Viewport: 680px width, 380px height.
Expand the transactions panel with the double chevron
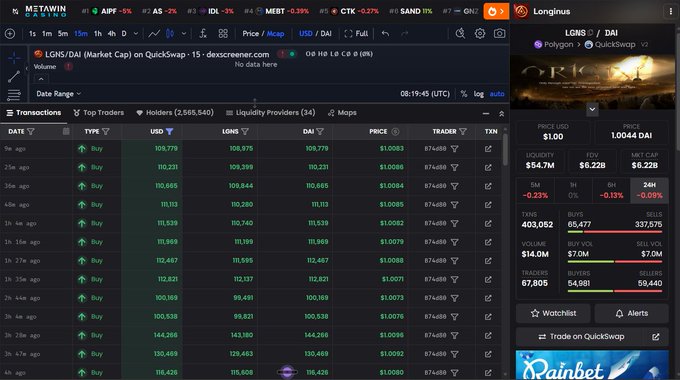click(x=501, y=114)
